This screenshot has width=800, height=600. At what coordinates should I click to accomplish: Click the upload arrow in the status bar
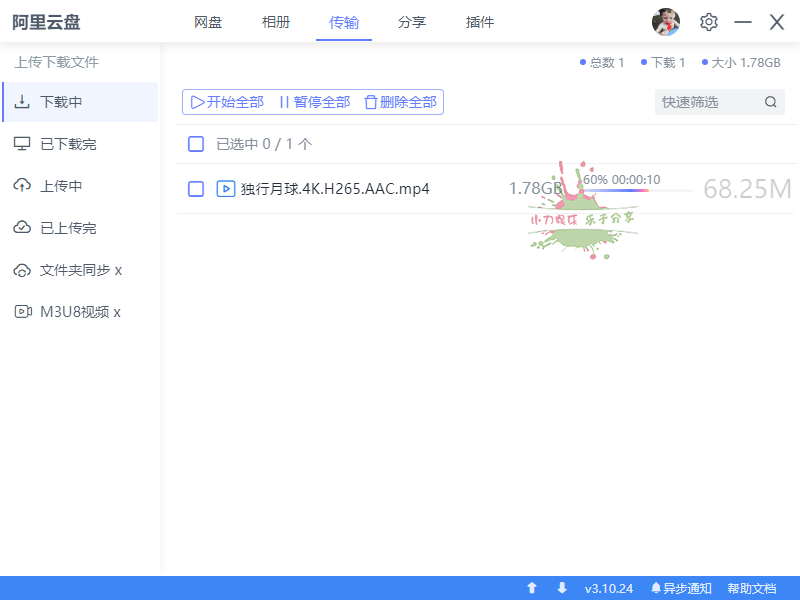point(531,588)
